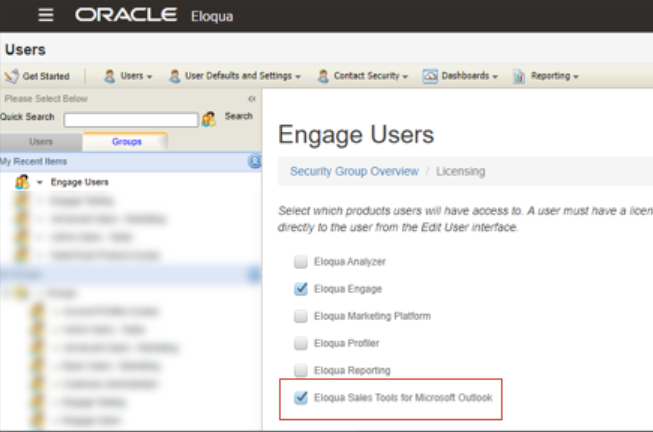
Task: Click the Get Started icon
Action: pos(12,76)
